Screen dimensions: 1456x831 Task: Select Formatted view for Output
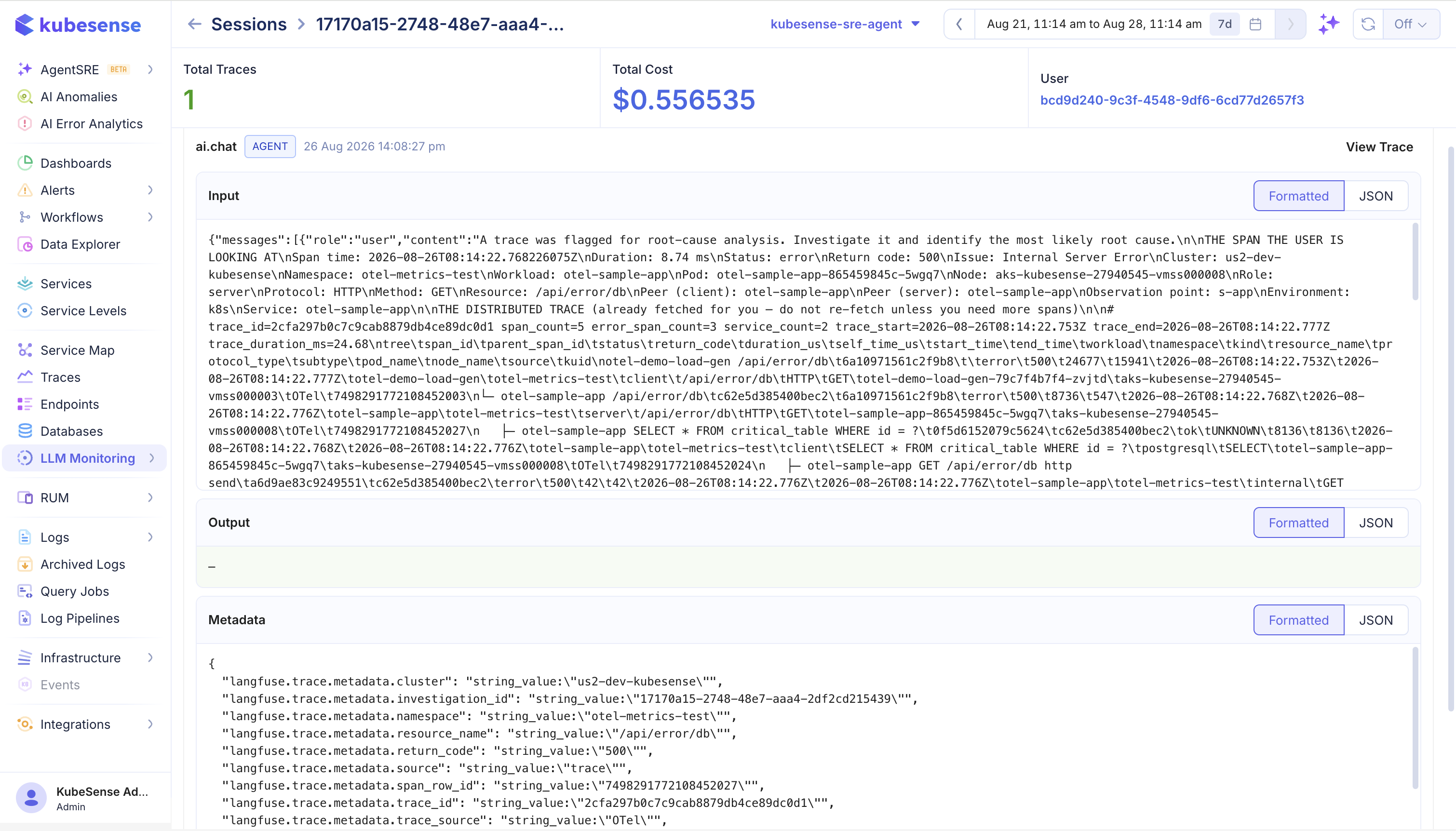tap(1298, 522)
